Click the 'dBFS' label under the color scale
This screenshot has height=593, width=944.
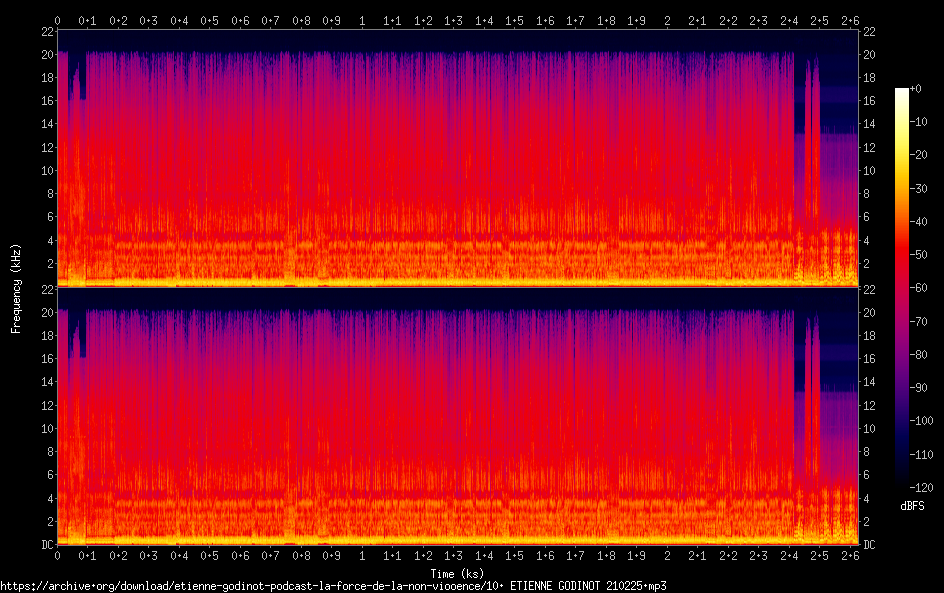912,506
